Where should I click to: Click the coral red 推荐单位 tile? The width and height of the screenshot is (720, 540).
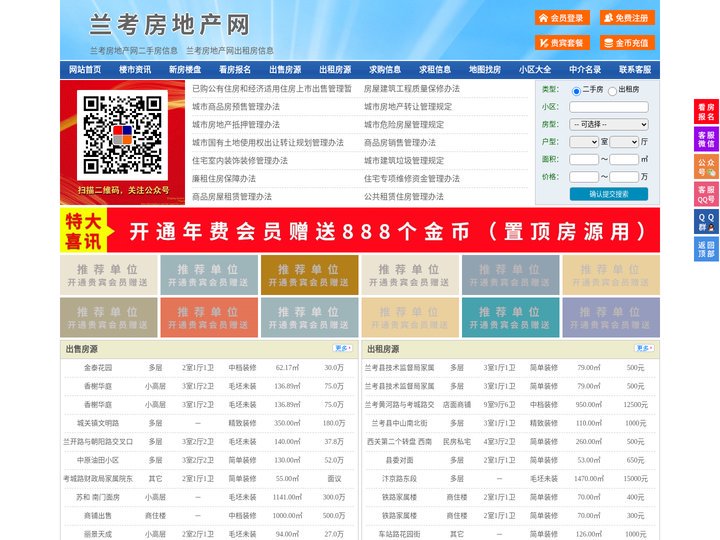(x=209, y=317)
